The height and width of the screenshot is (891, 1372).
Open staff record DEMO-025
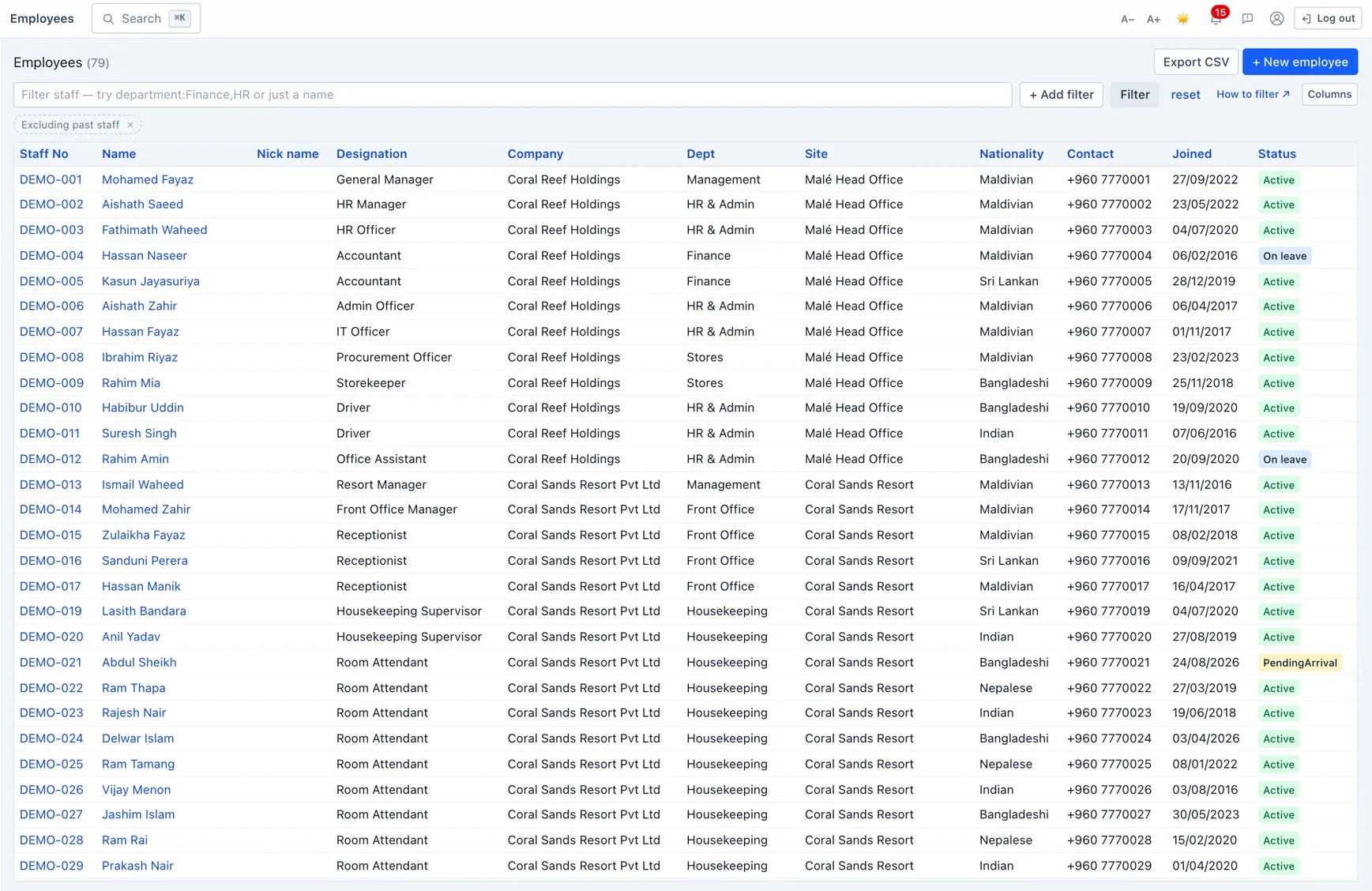[x=51, y=765]
